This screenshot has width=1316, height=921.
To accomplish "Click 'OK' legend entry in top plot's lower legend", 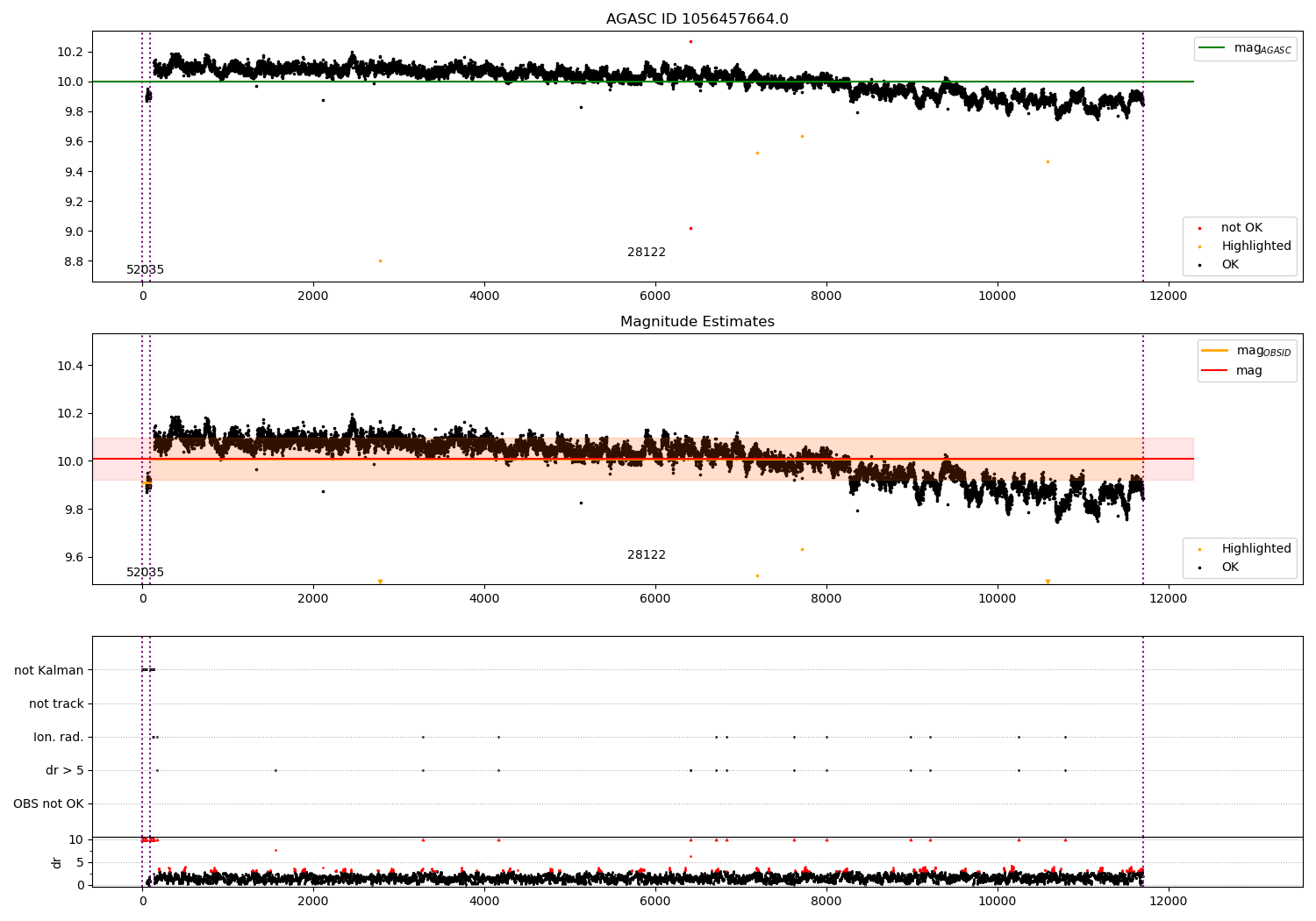I will coord(1219,265).
